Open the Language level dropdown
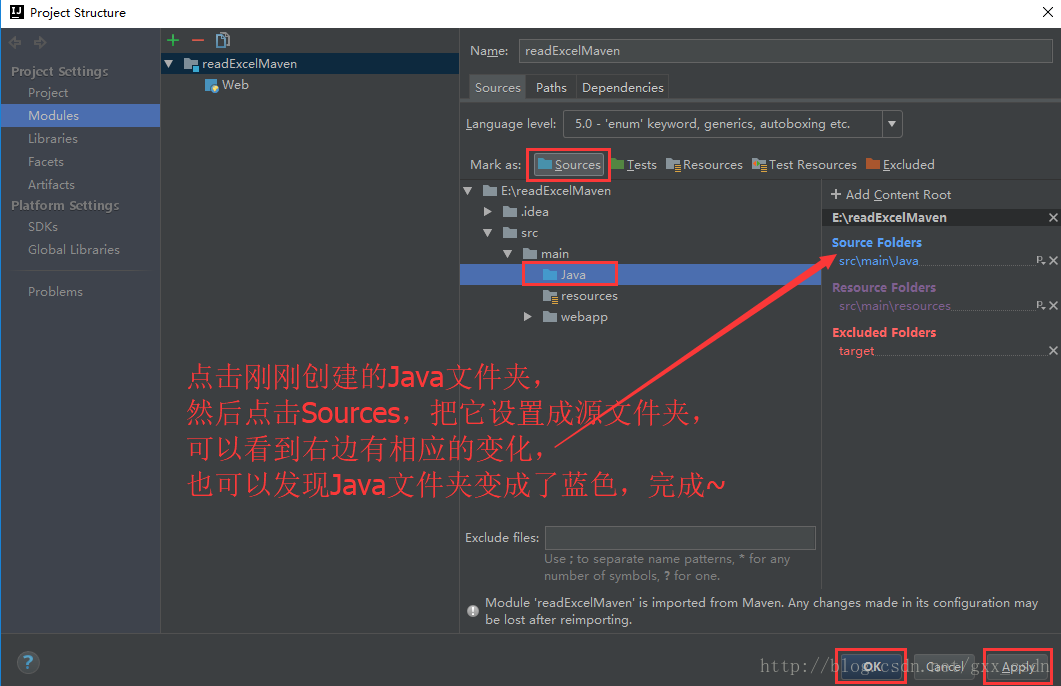This screenshot has width=1061, height=686. pos(892,124)
